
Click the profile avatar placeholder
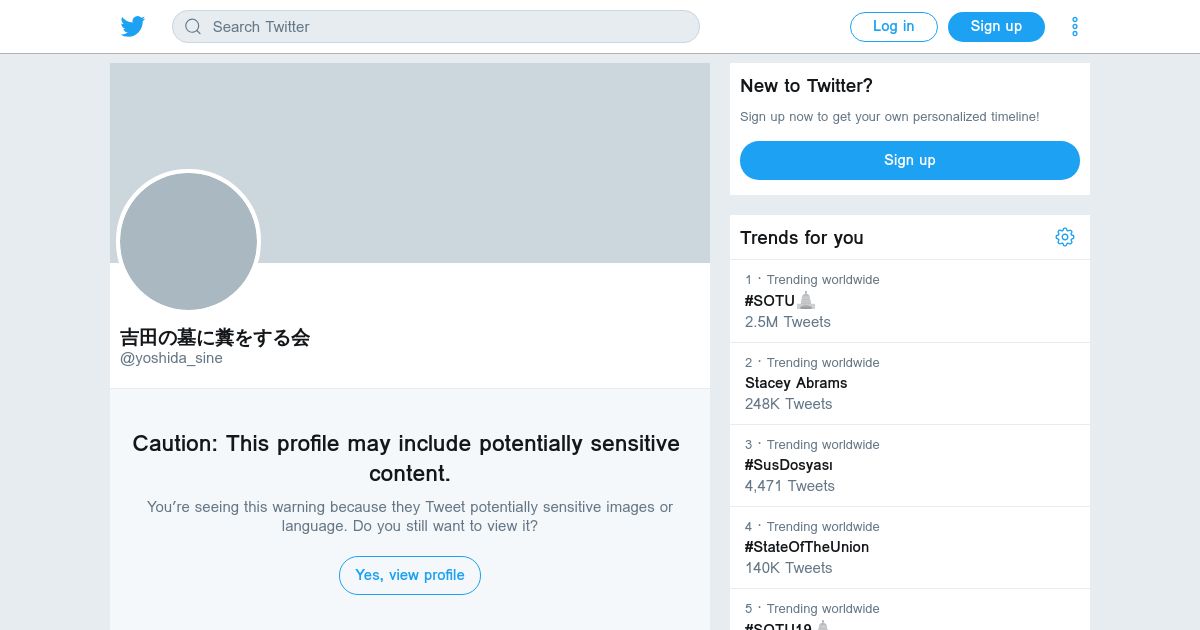[x=189, y=241]
